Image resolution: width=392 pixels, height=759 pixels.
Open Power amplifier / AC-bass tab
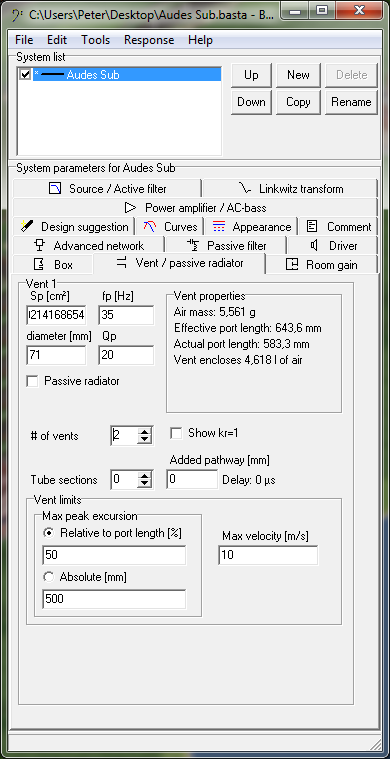coord(195,208)
